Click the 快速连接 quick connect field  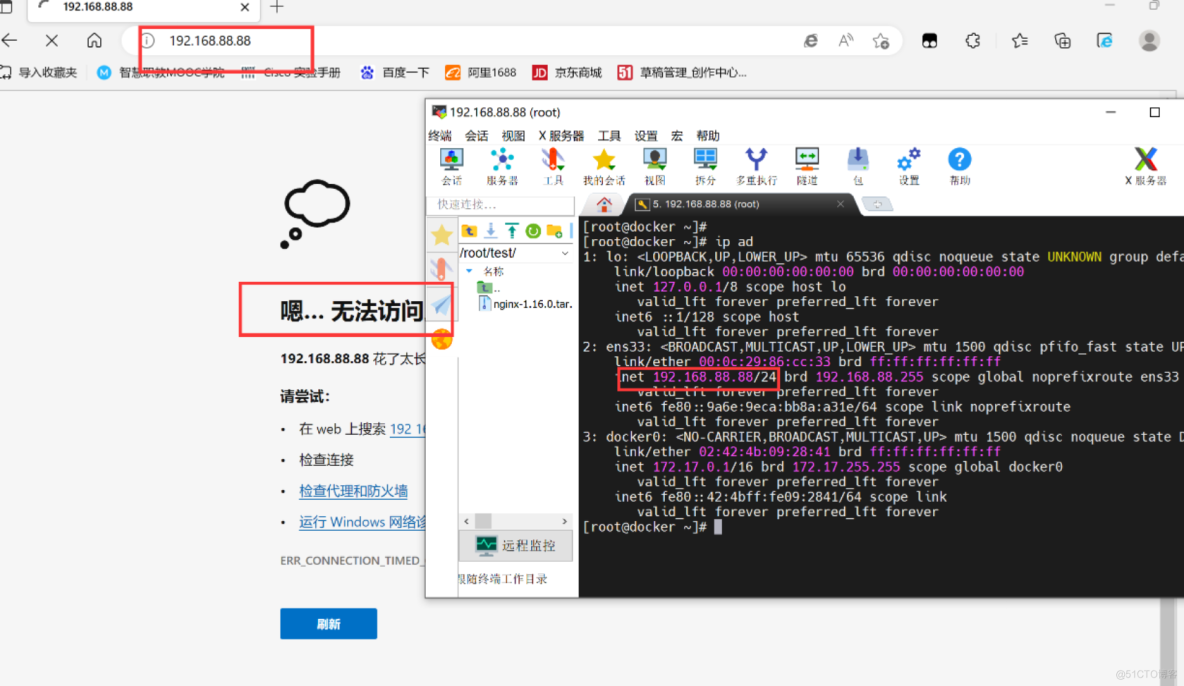[x=501, y=205]
